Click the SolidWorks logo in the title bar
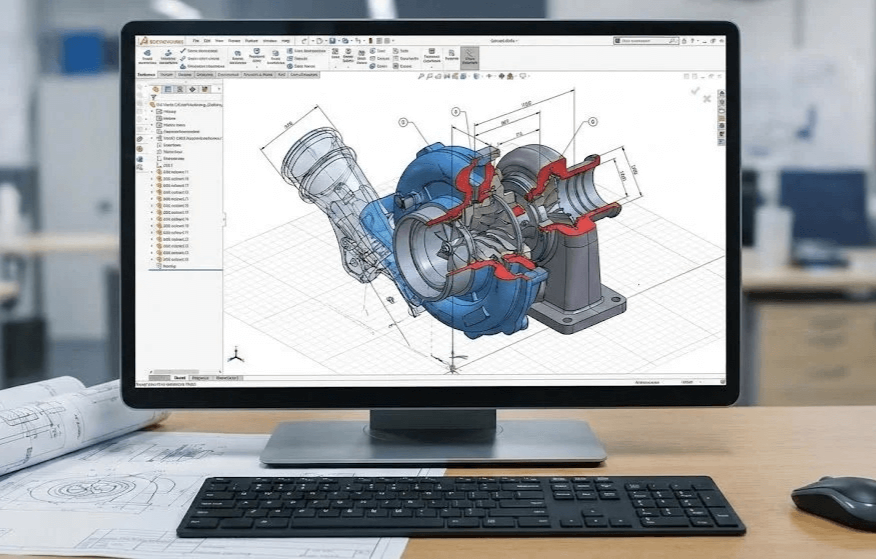The image size is (876, 559). 162,41
